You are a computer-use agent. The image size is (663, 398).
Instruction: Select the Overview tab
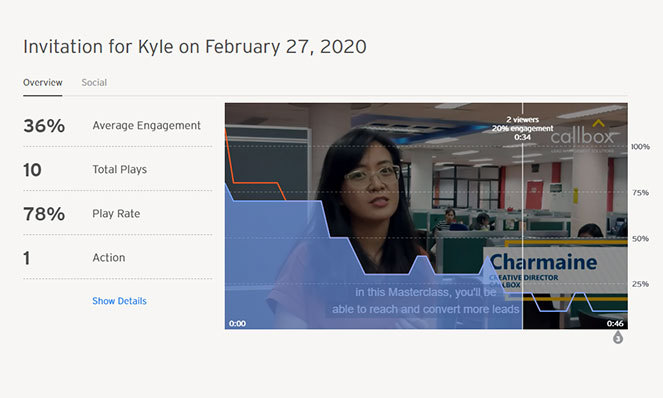[43, 82]
